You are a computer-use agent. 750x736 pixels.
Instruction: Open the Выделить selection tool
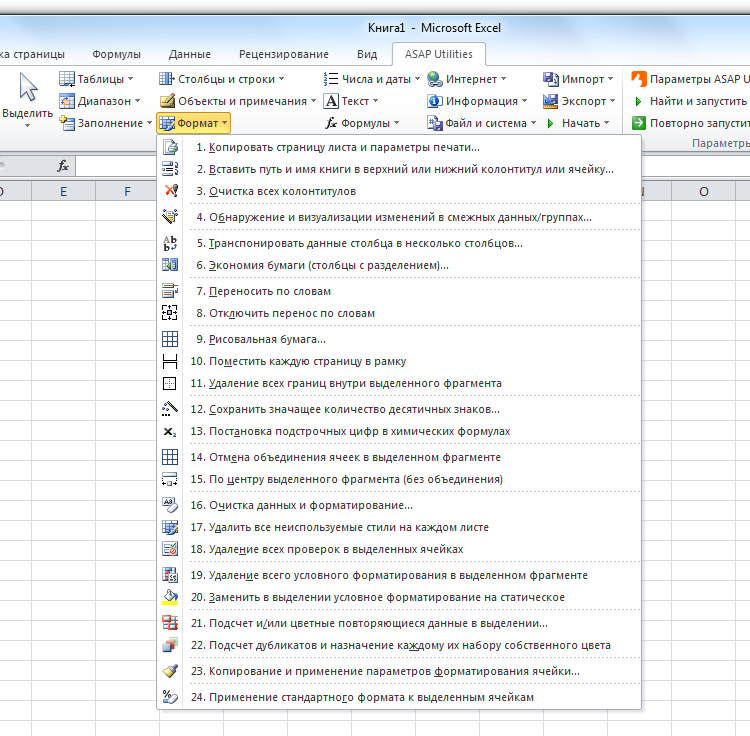pos(27,99)
